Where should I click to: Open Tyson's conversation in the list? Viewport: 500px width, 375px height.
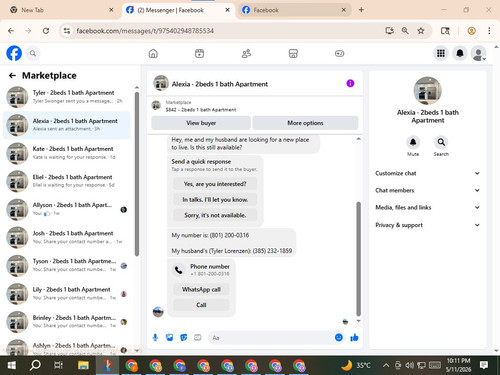point(67,265)
